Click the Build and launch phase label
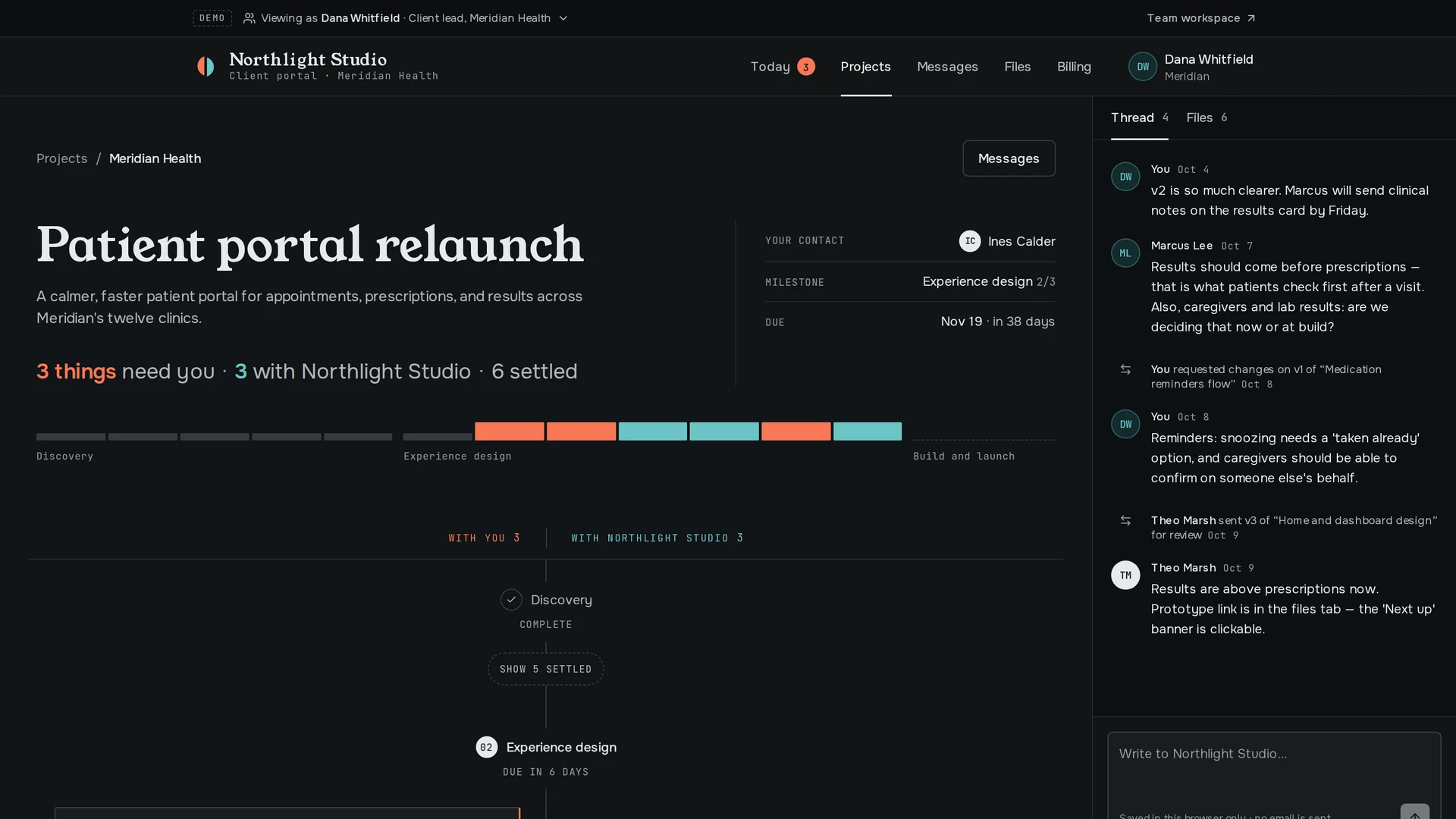 (x=963, y=456)
